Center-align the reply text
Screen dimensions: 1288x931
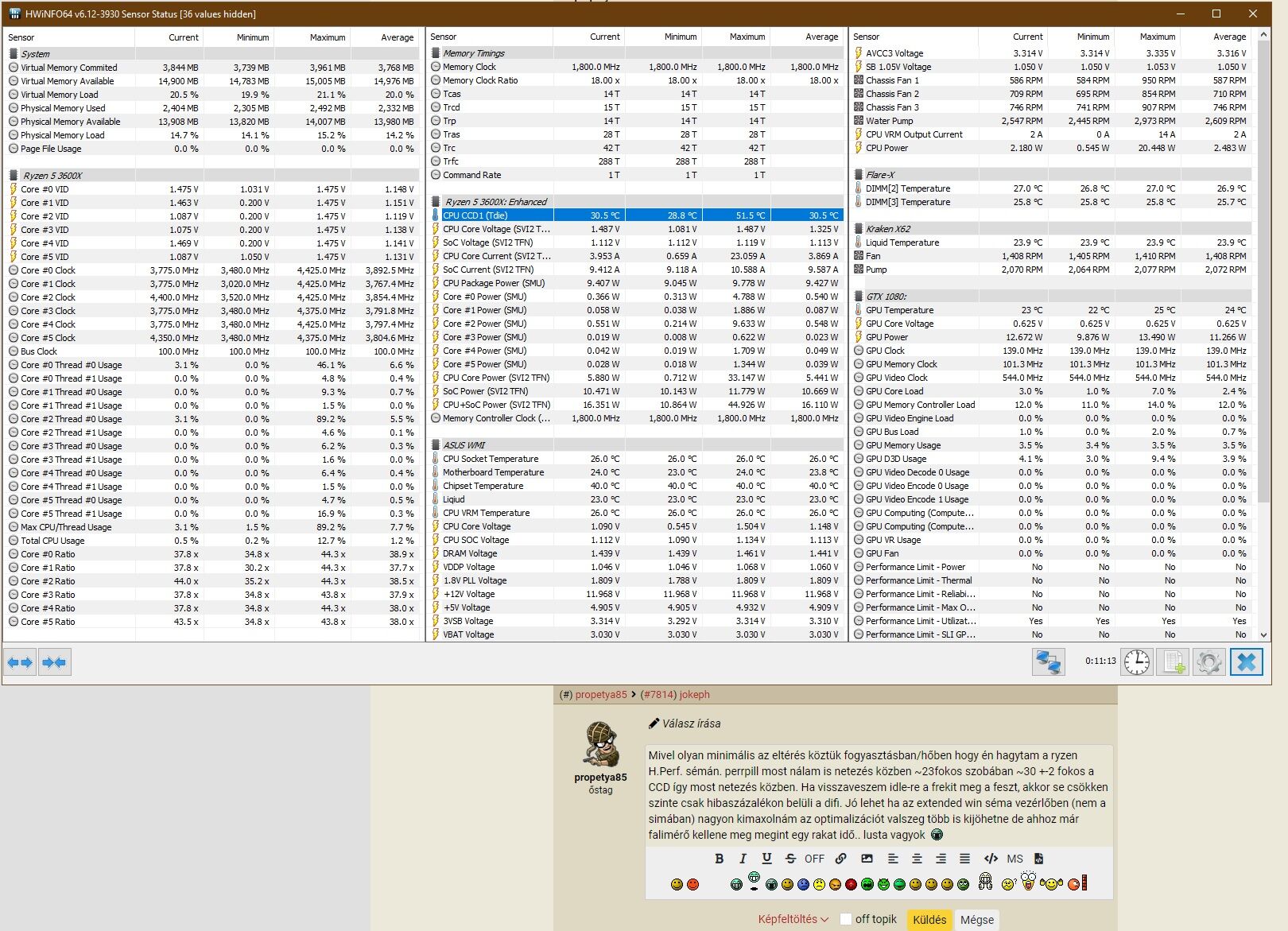coord(917,859)
